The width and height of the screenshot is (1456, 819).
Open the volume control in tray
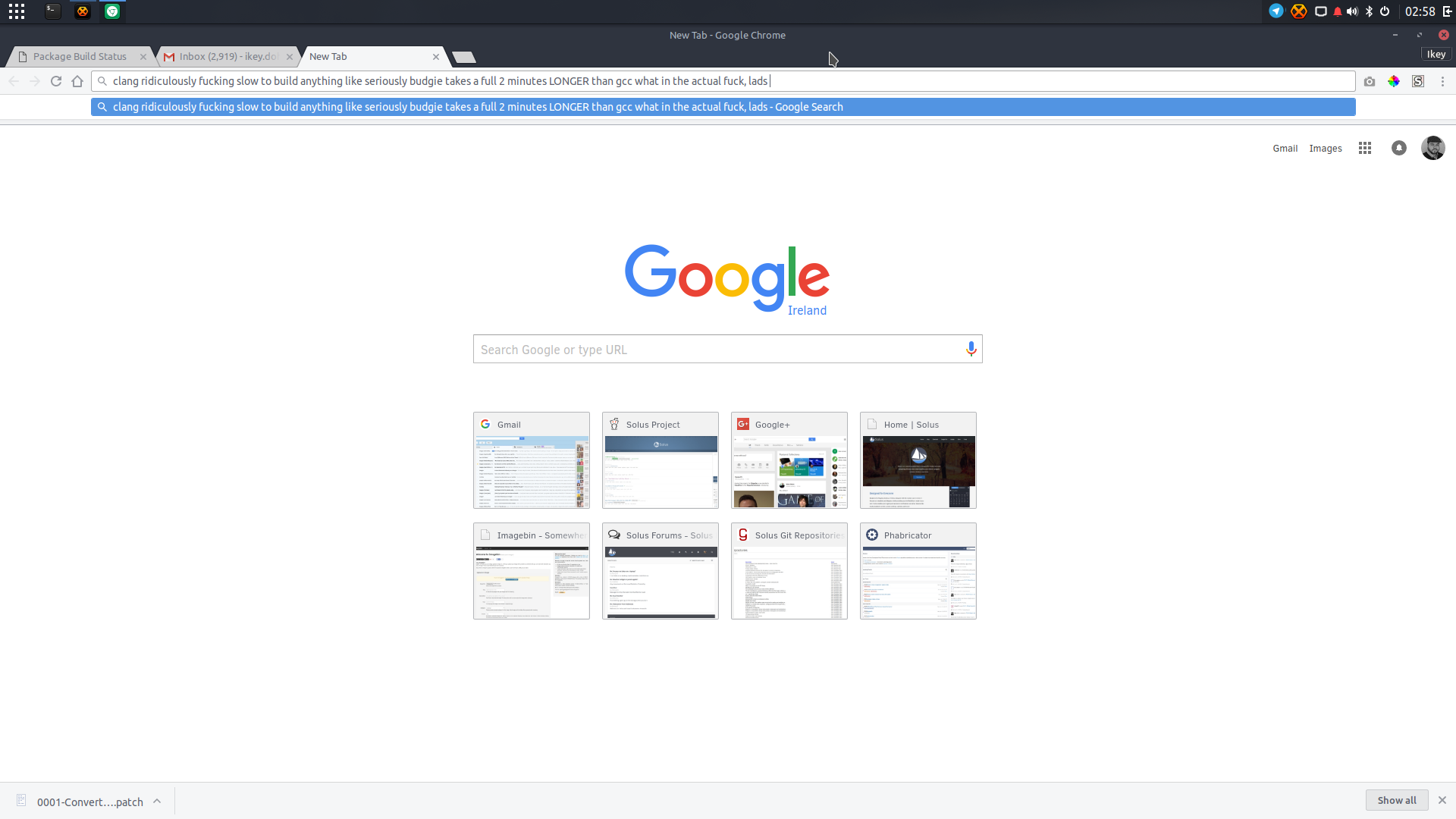(x=1352, y=11)
